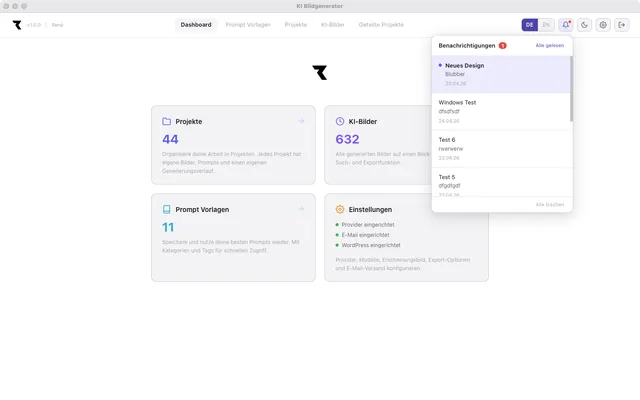Screen dimensions: 640x400
Task: Click the image count 632
Action: 347,139
